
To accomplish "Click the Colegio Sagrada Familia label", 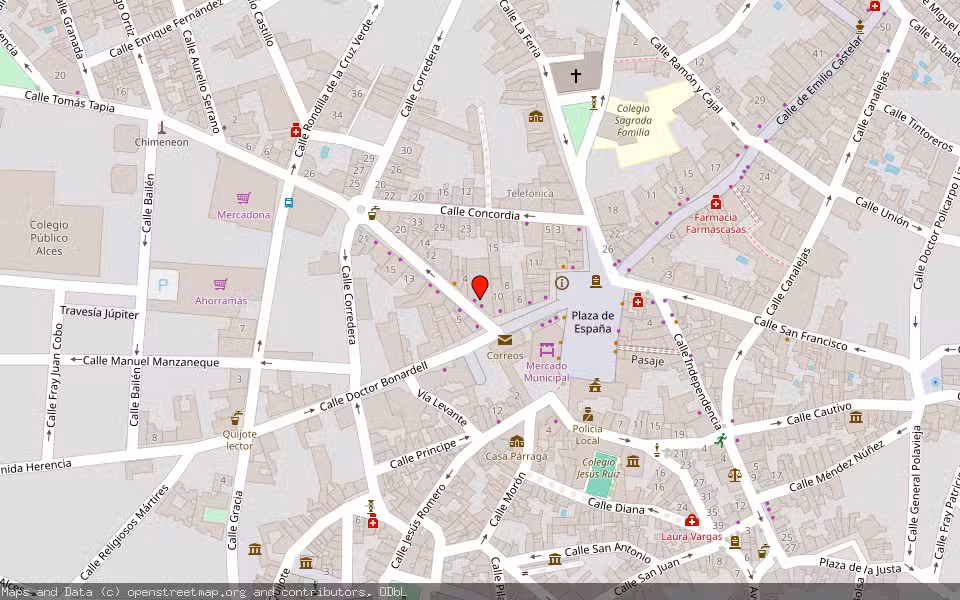I will pos(634,120).
